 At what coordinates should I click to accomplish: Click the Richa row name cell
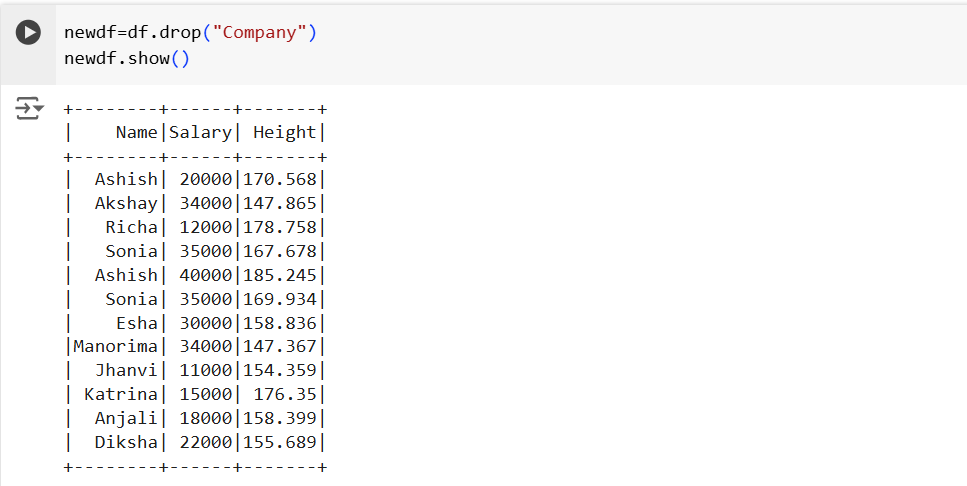(x=131, y=227)
